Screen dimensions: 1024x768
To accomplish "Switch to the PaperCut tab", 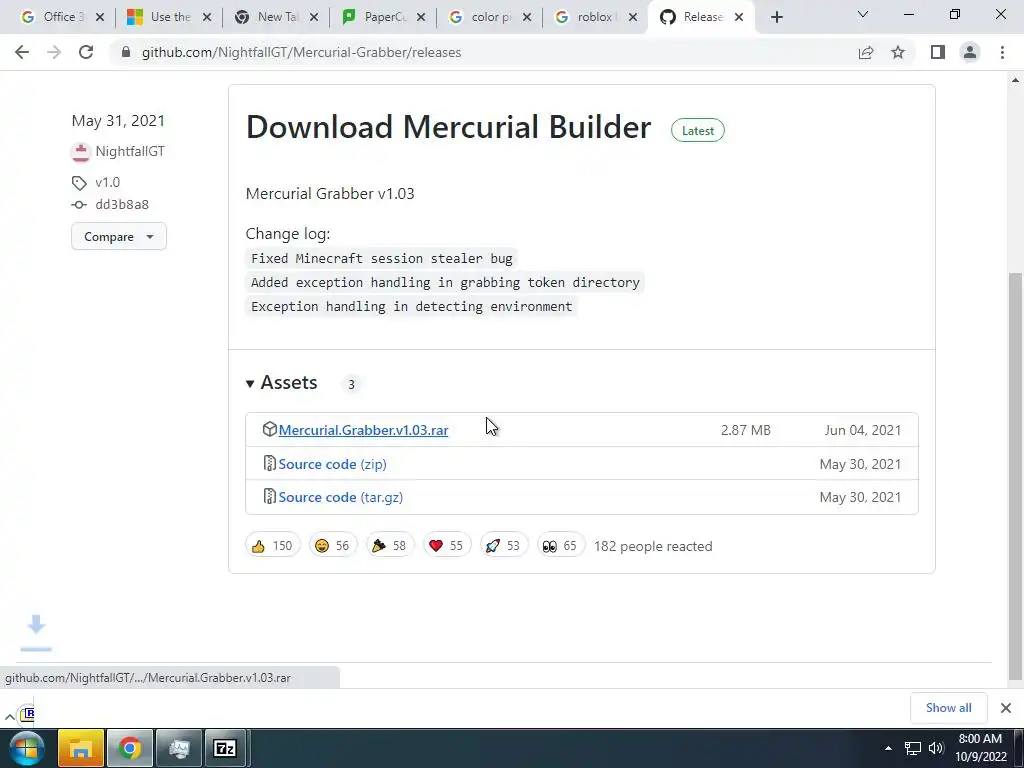I will (x=384, y=17).
